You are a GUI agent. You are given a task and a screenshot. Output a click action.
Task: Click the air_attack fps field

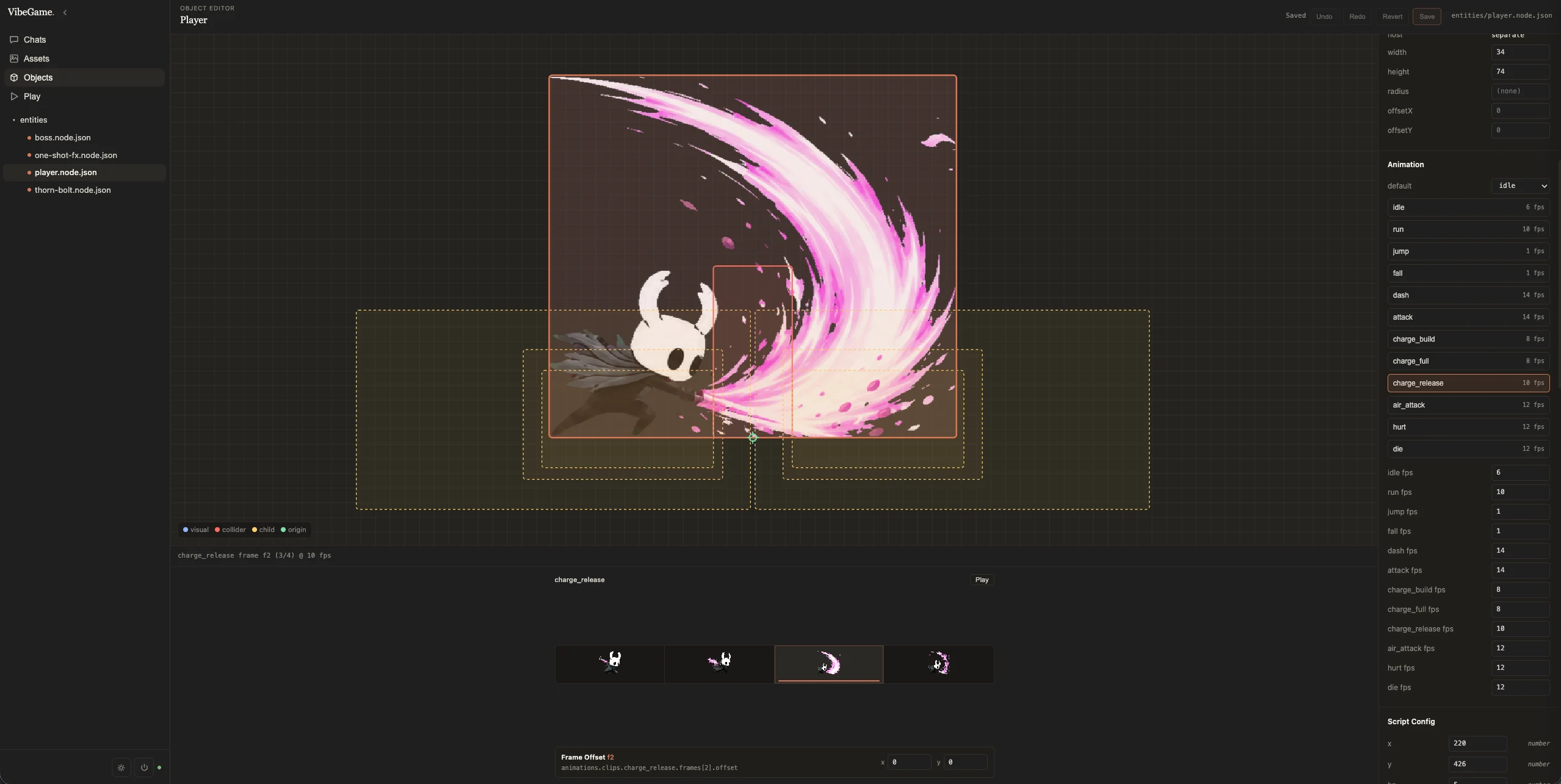tap(1520, 649)
